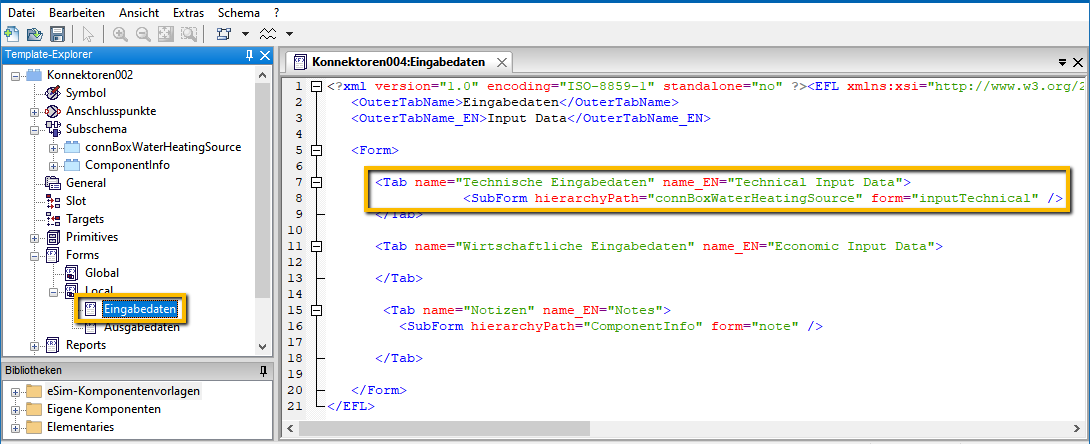The width and height of the screenshot is (1090, 444).
Task: Click the Template-Explorer scroll up arrow
Action: pos(262,75)
